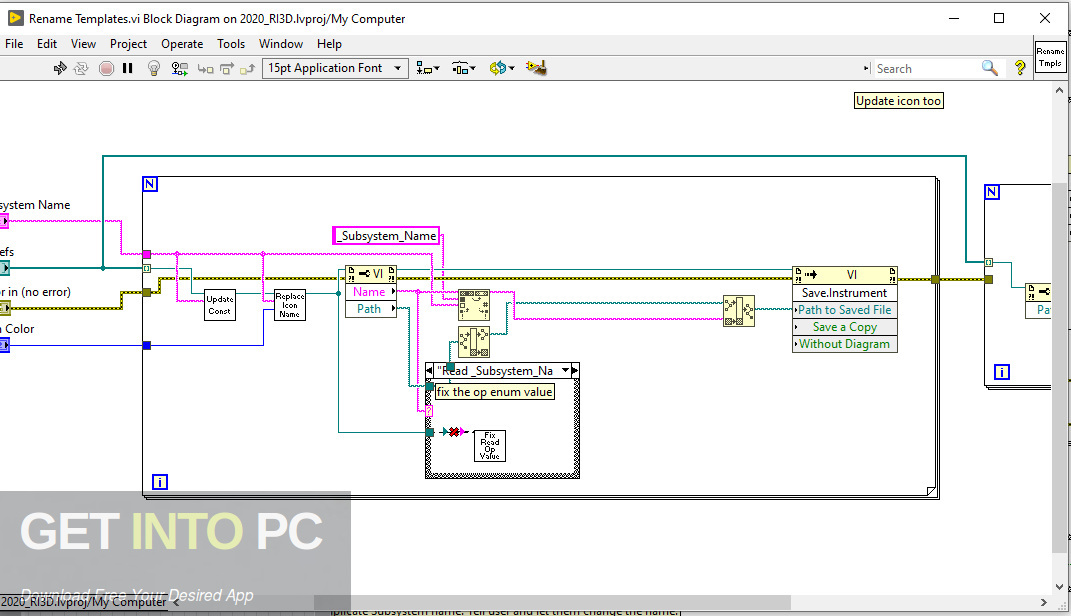Open the Align Objects pull-down
1071x616 pixels.
(428, 68)
